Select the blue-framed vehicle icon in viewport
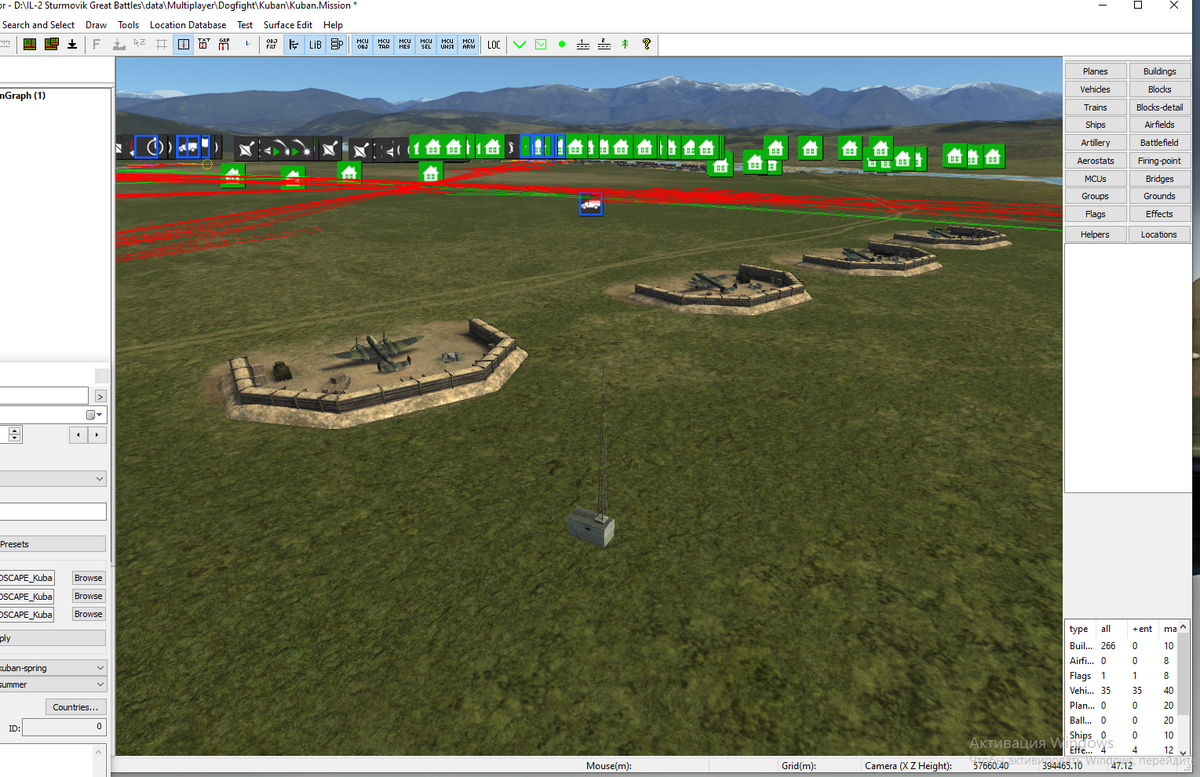Viewport: 1200px width, 777px height. (x=591, y=204)
